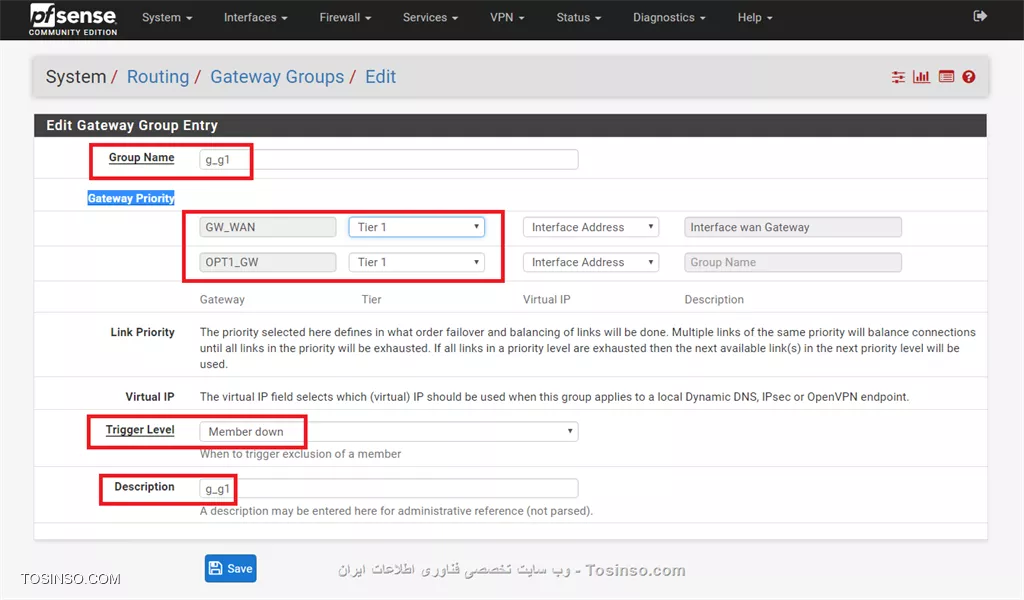Open the Trigger Level dropdown
Viewport: 1024px width, 600px height.
(x=389, y=432)
